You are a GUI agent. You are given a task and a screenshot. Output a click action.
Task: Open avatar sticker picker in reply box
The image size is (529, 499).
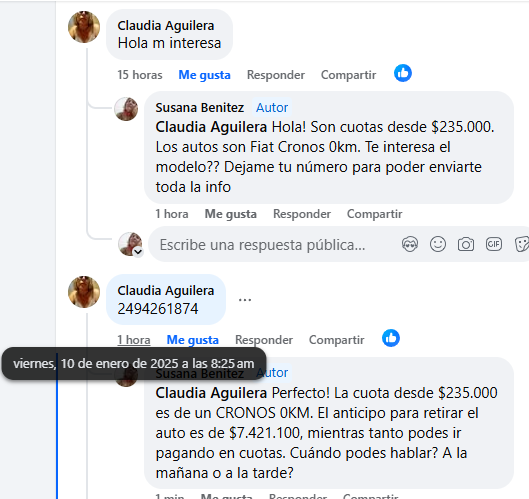pos(410,244)
